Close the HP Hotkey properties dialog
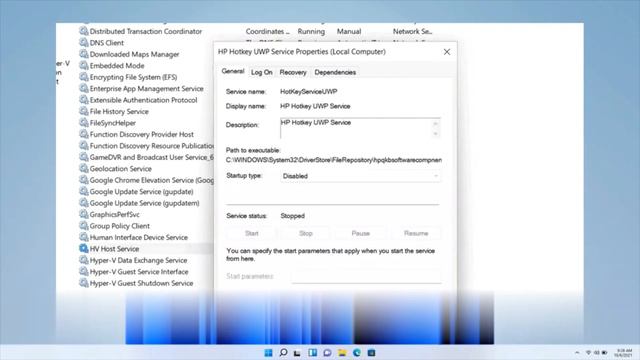Screen dimensions: 640x360 click(447, 52)
